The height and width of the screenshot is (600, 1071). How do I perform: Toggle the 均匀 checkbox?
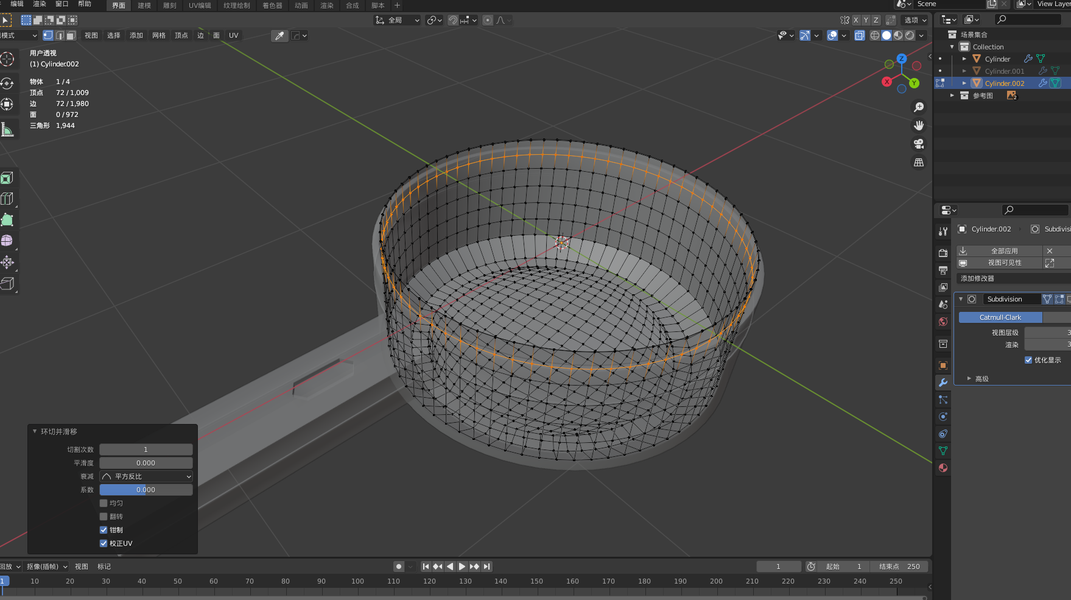pyautogui.click(x=104, y=503)
